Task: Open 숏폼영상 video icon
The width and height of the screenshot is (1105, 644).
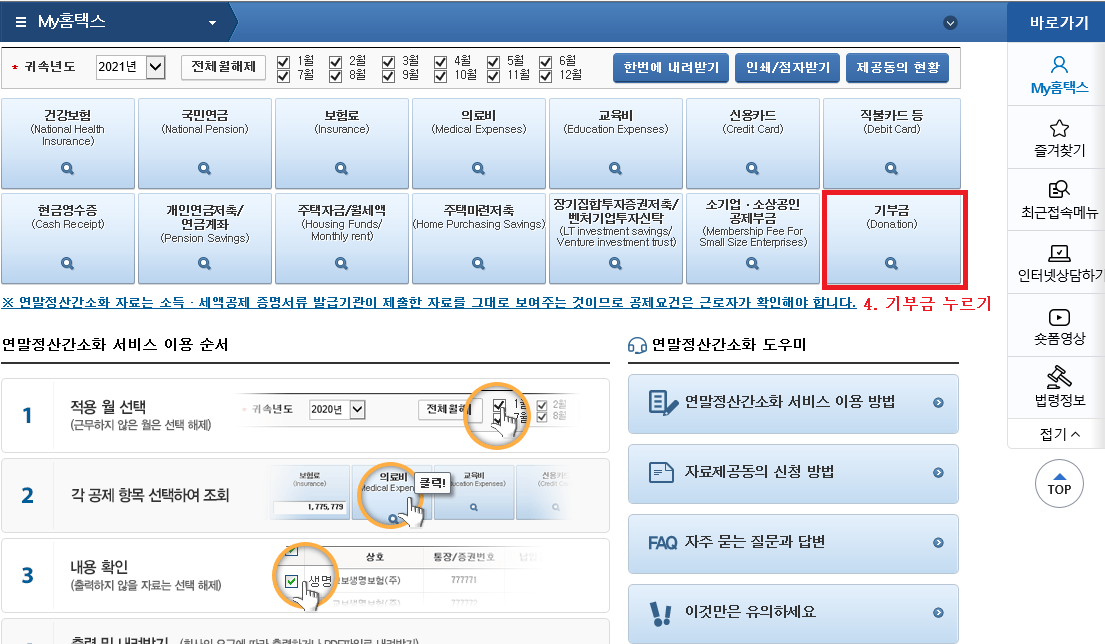Action: pos(1059,317)
